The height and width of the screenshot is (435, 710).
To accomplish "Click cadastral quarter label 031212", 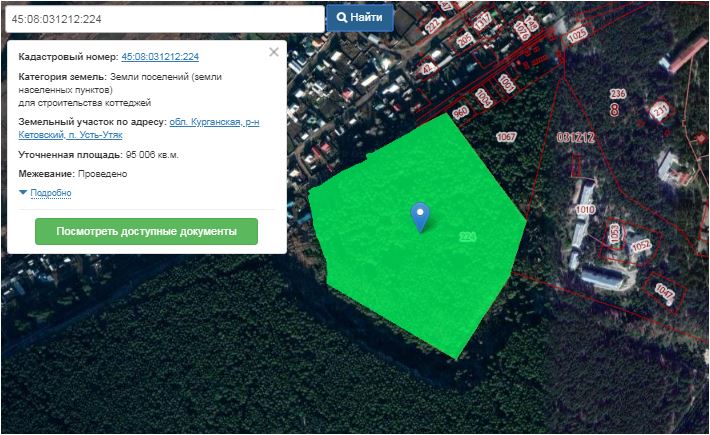I will pyautogui.click(x=576, y=137).
